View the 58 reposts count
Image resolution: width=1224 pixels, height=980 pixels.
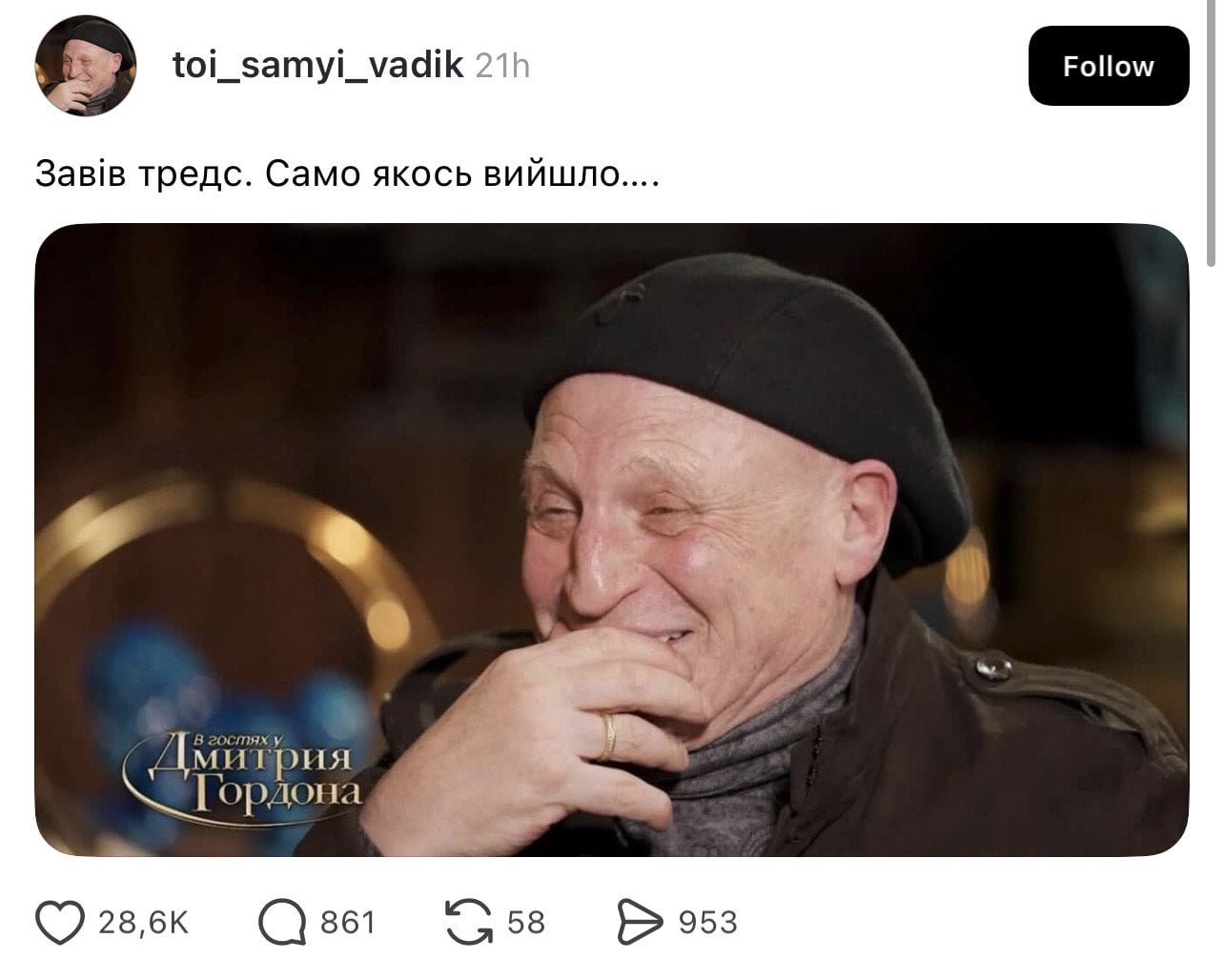pyautogui.click(x=526, y=923)
